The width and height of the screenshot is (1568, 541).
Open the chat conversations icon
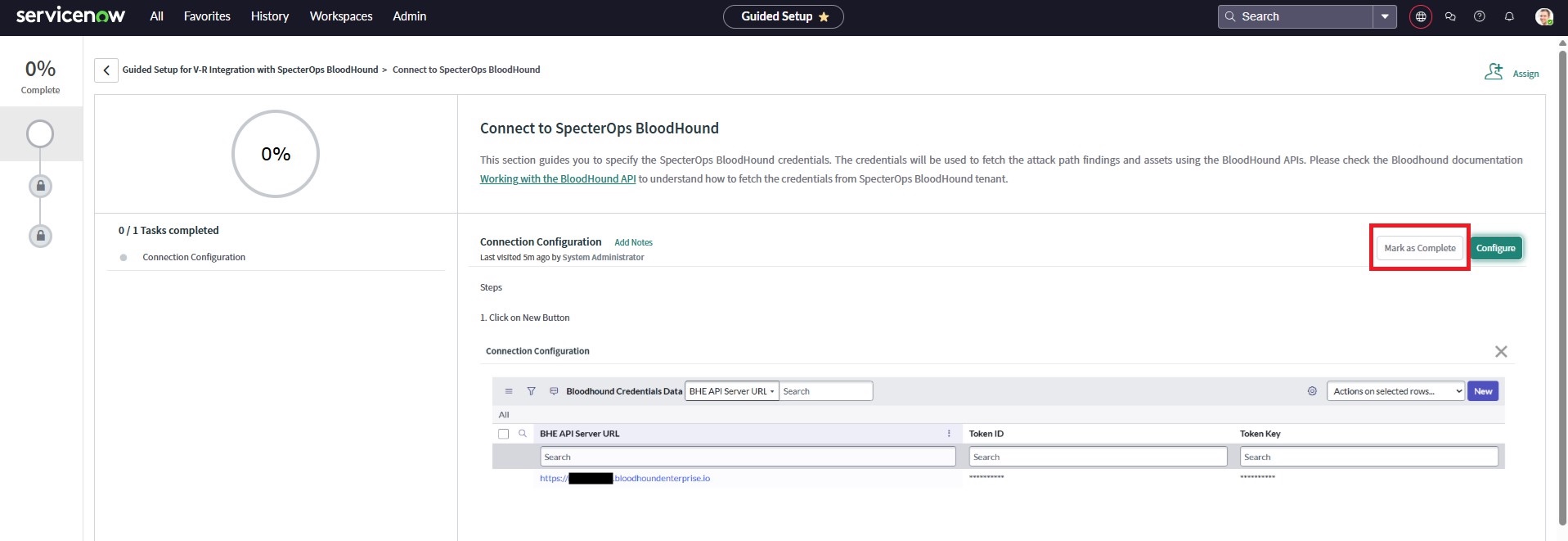[1450, 16]
